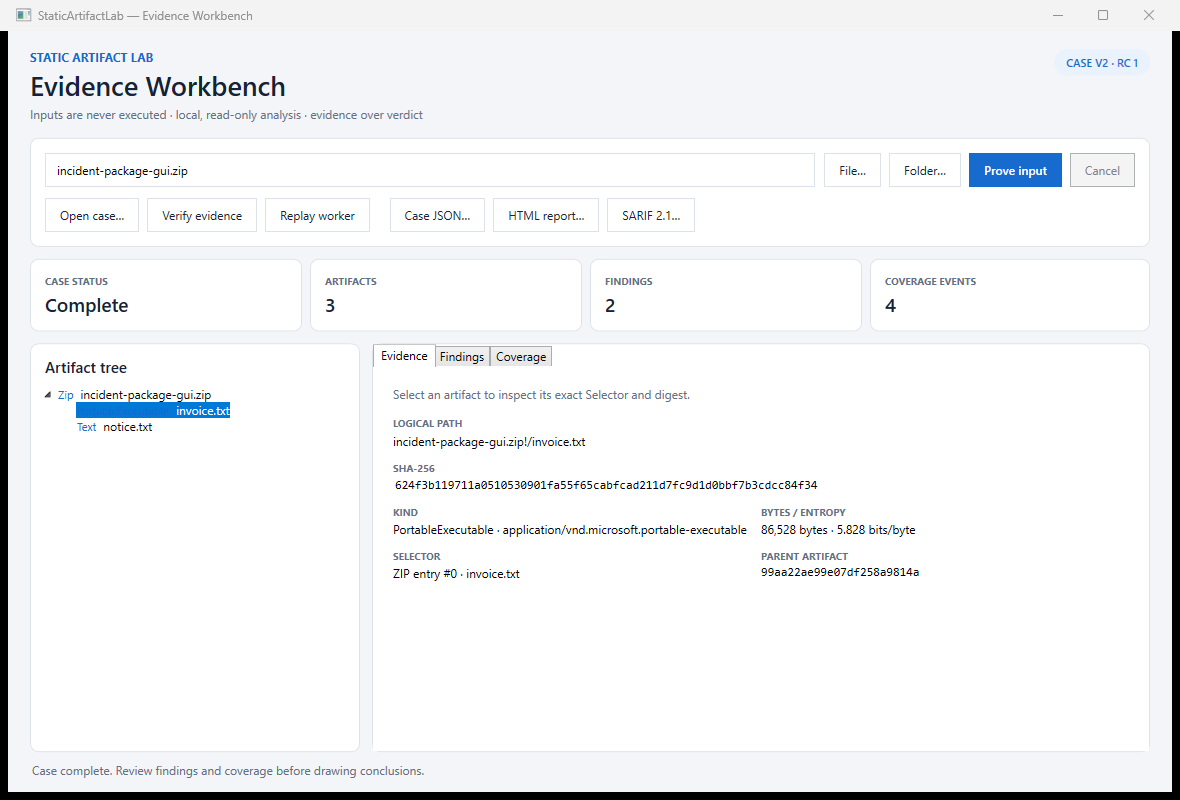Click the Evidence Workbench title
Screen dimensions: 1180x800
(x=158, y=87)
